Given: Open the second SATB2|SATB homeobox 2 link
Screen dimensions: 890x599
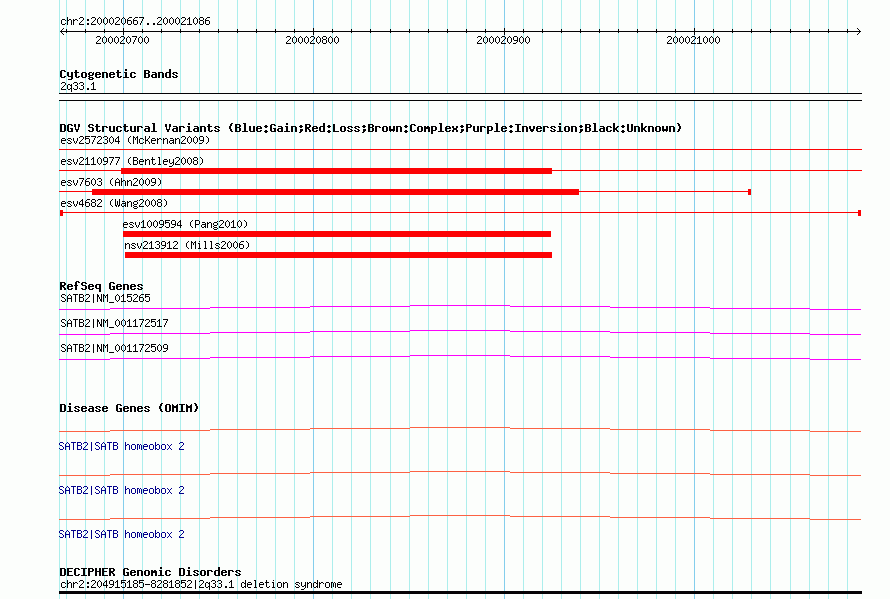Looking at the screenshot, I should pos(121,491).
